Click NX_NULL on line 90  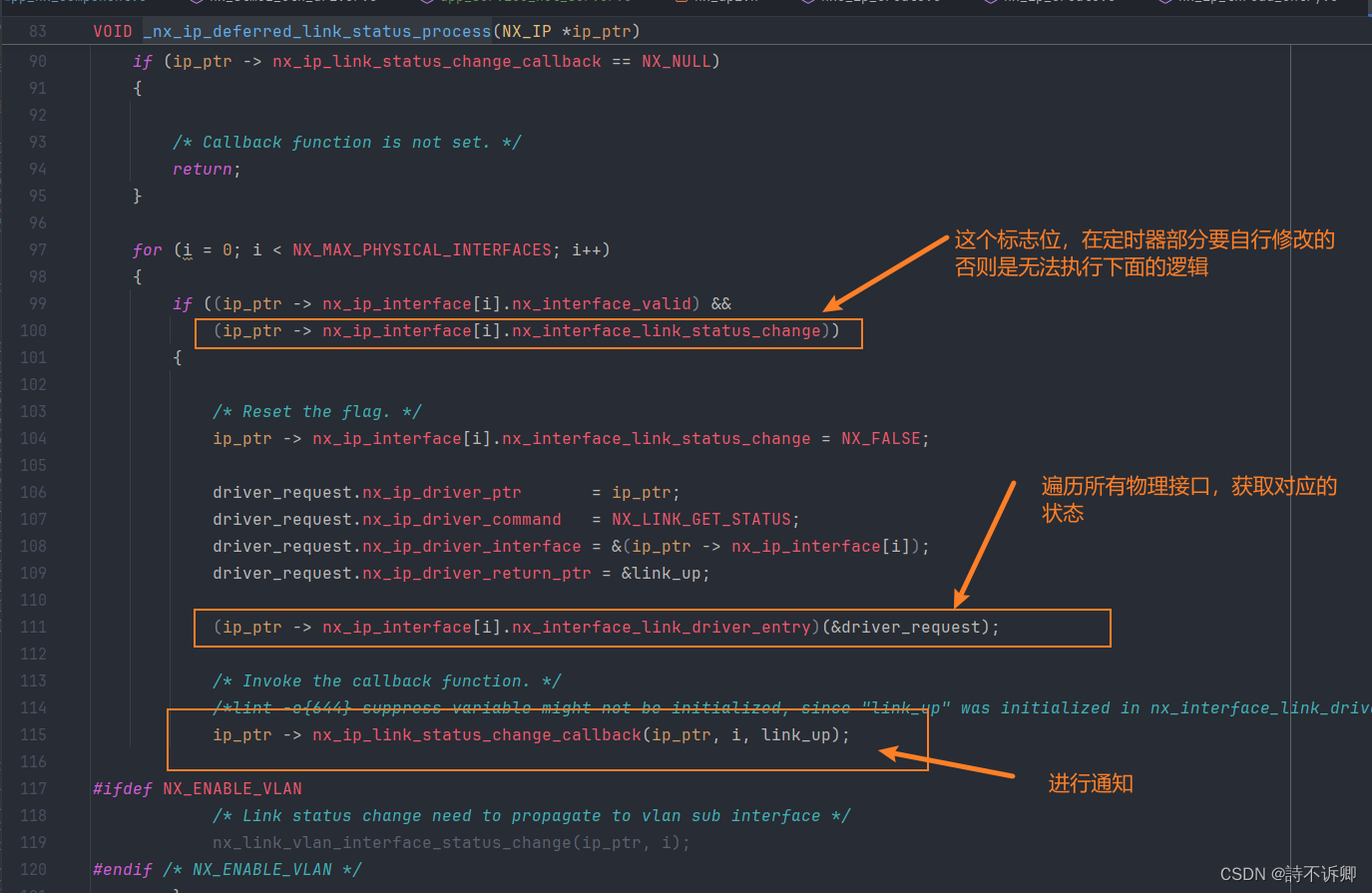click(676, 61)
